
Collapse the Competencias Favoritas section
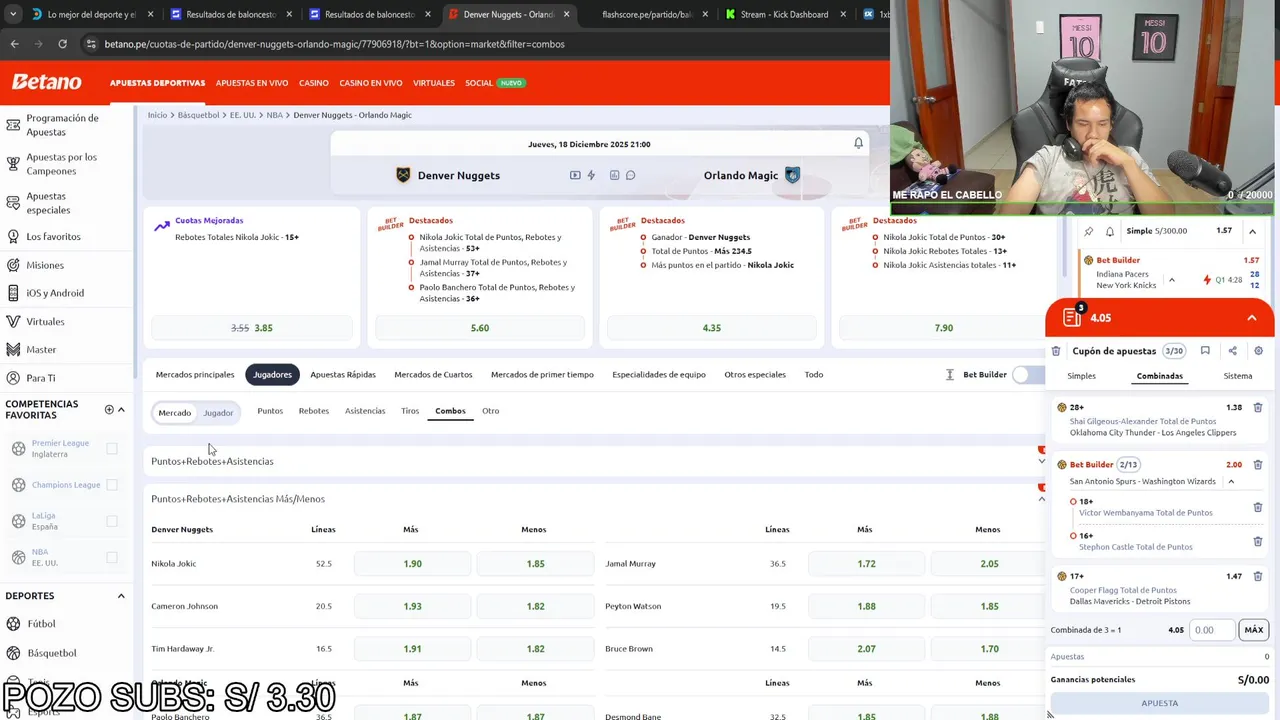tap(121, 409)
